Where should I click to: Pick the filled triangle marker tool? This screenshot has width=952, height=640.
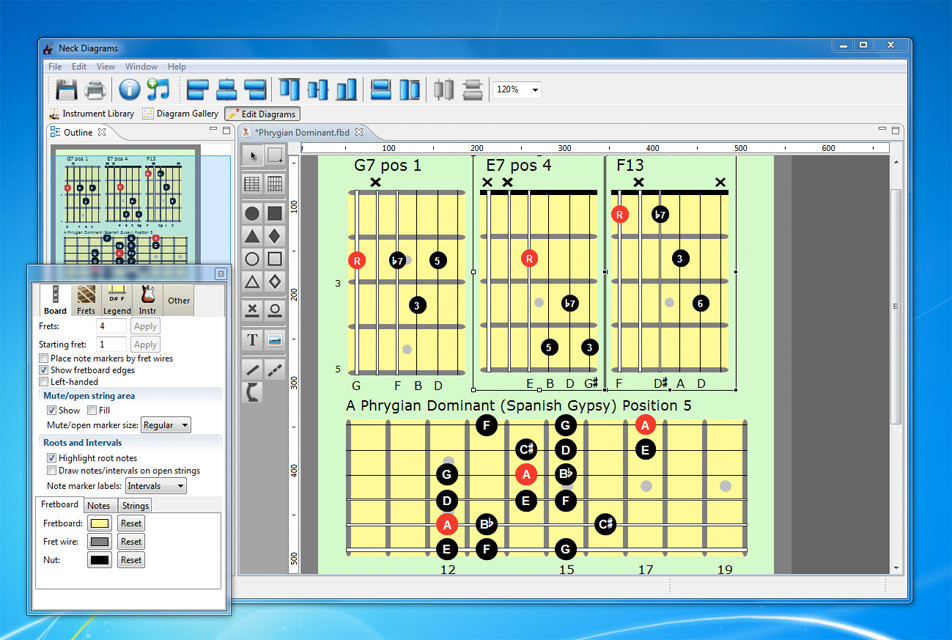tap(253, 236)
